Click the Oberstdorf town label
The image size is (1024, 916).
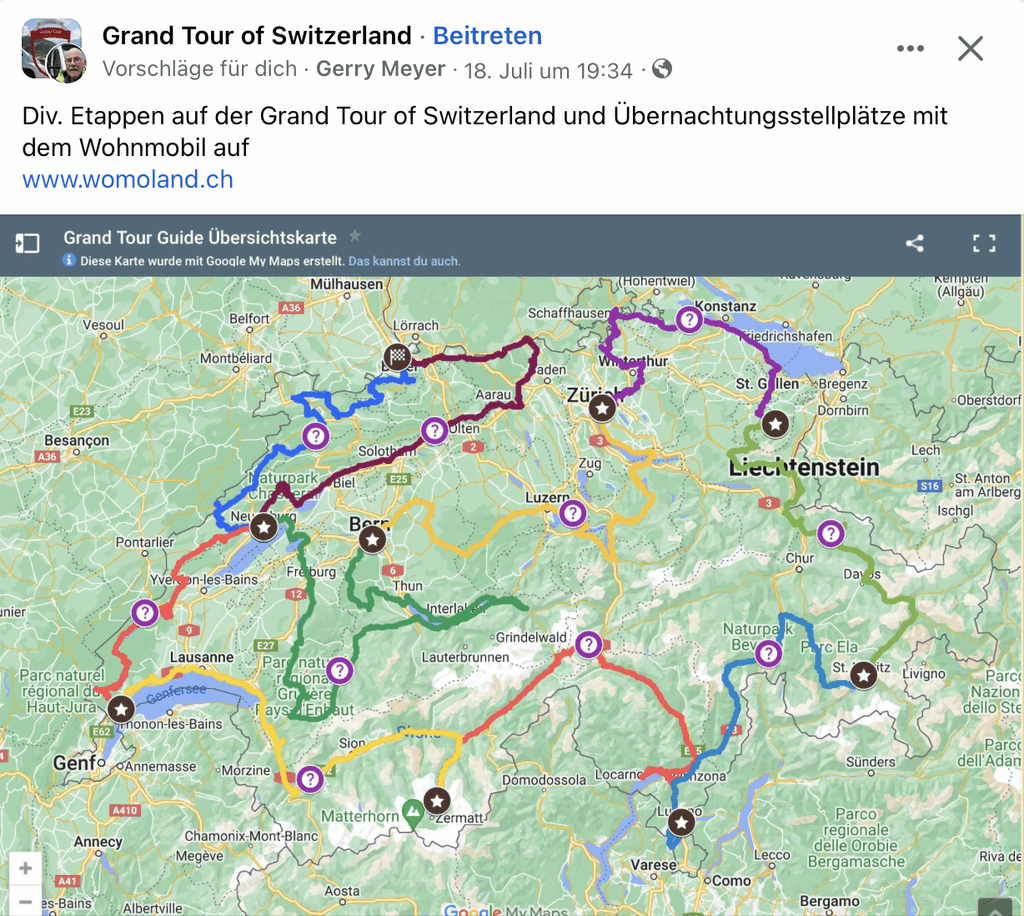tap(990, 400)
